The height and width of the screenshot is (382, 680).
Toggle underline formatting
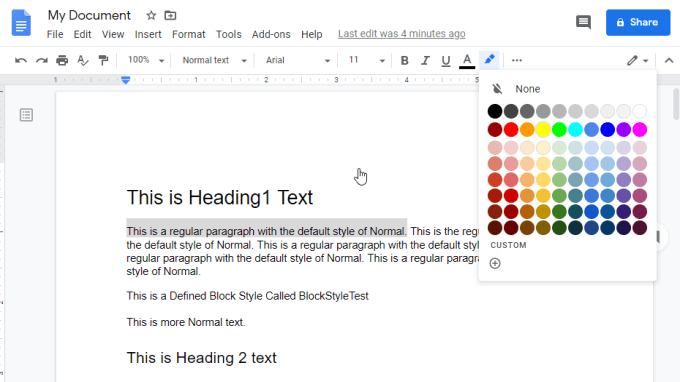coord(446,60)
